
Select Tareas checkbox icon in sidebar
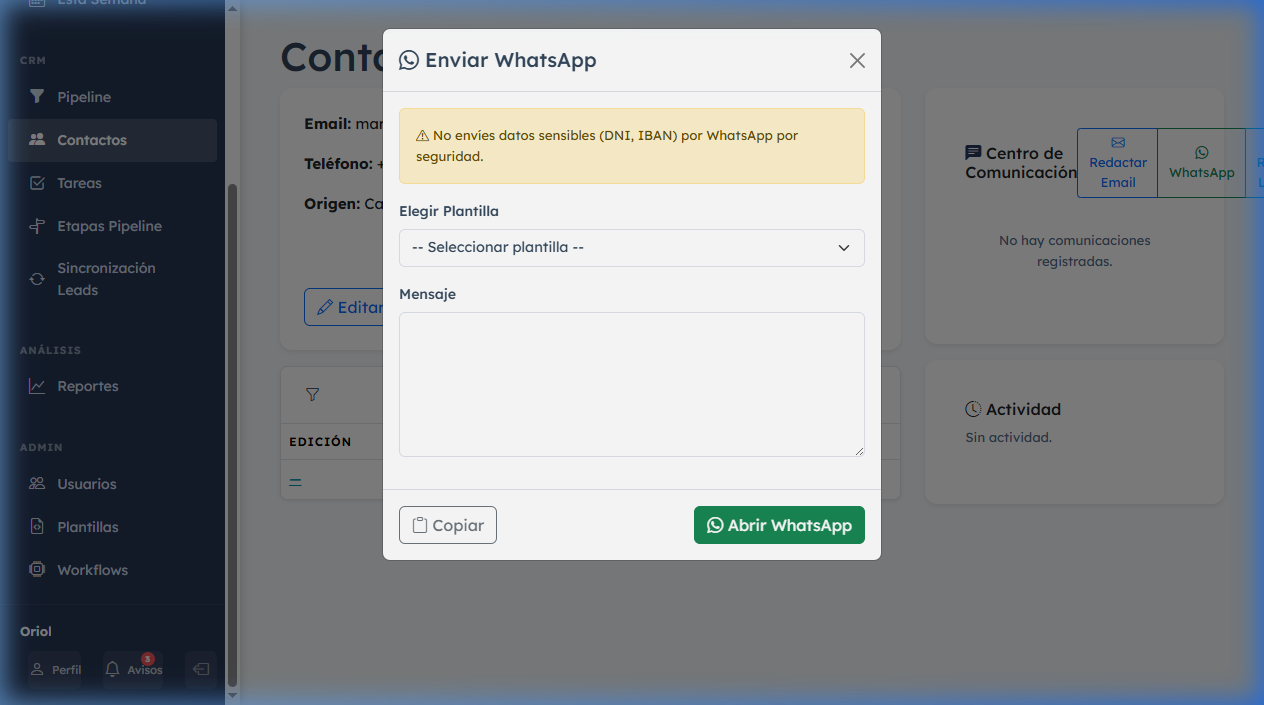coord(37,183)
